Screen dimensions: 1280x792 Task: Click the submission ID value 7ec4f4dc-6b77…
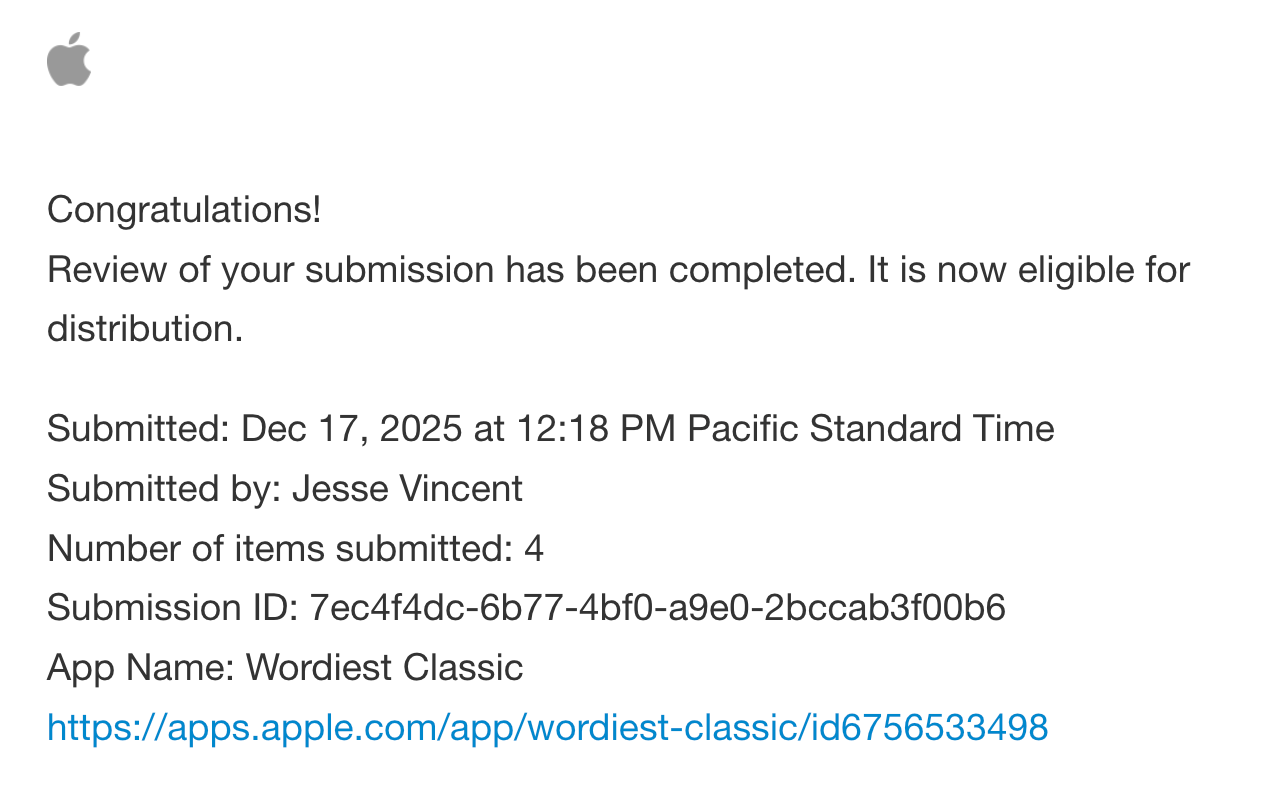tap(658, 608)
